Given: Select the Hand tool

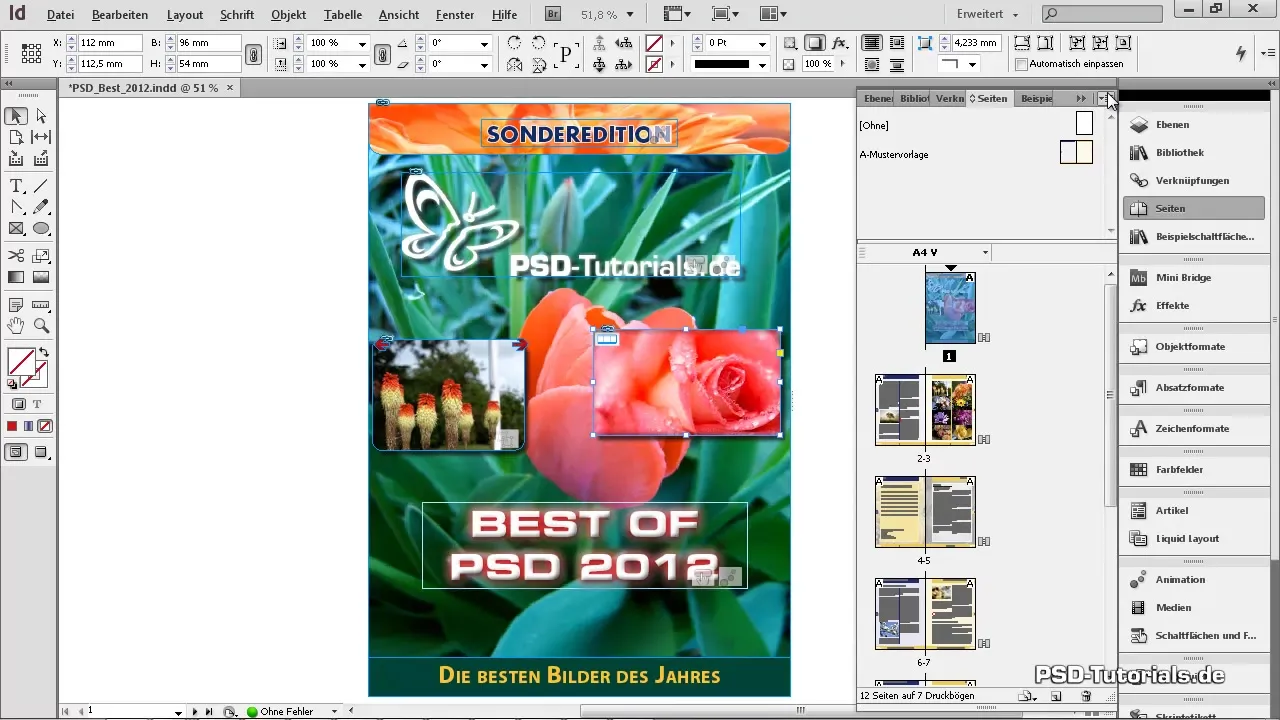Looking at the screenshot, I should pos(16,325).
